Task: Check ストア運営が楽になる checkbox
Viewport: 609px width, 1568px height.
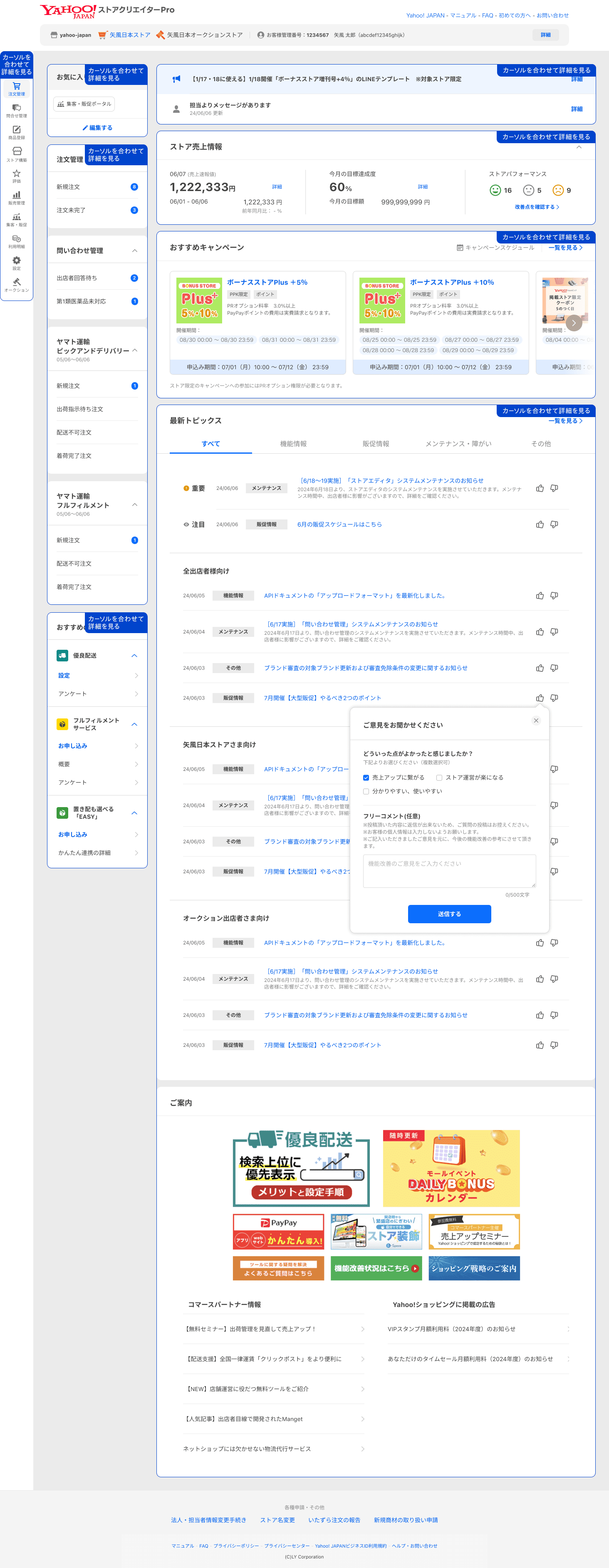Action: tap(439, 777)
